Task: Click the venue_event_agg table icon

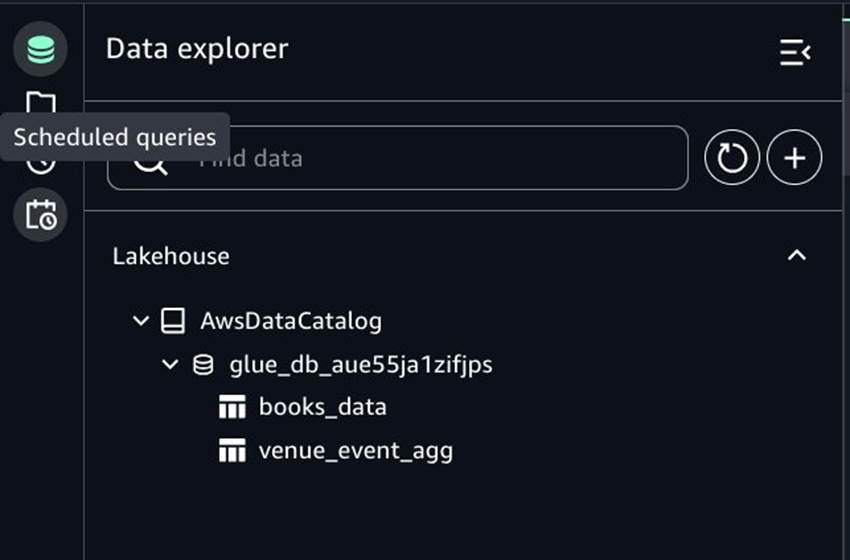Action: [232, 451]
